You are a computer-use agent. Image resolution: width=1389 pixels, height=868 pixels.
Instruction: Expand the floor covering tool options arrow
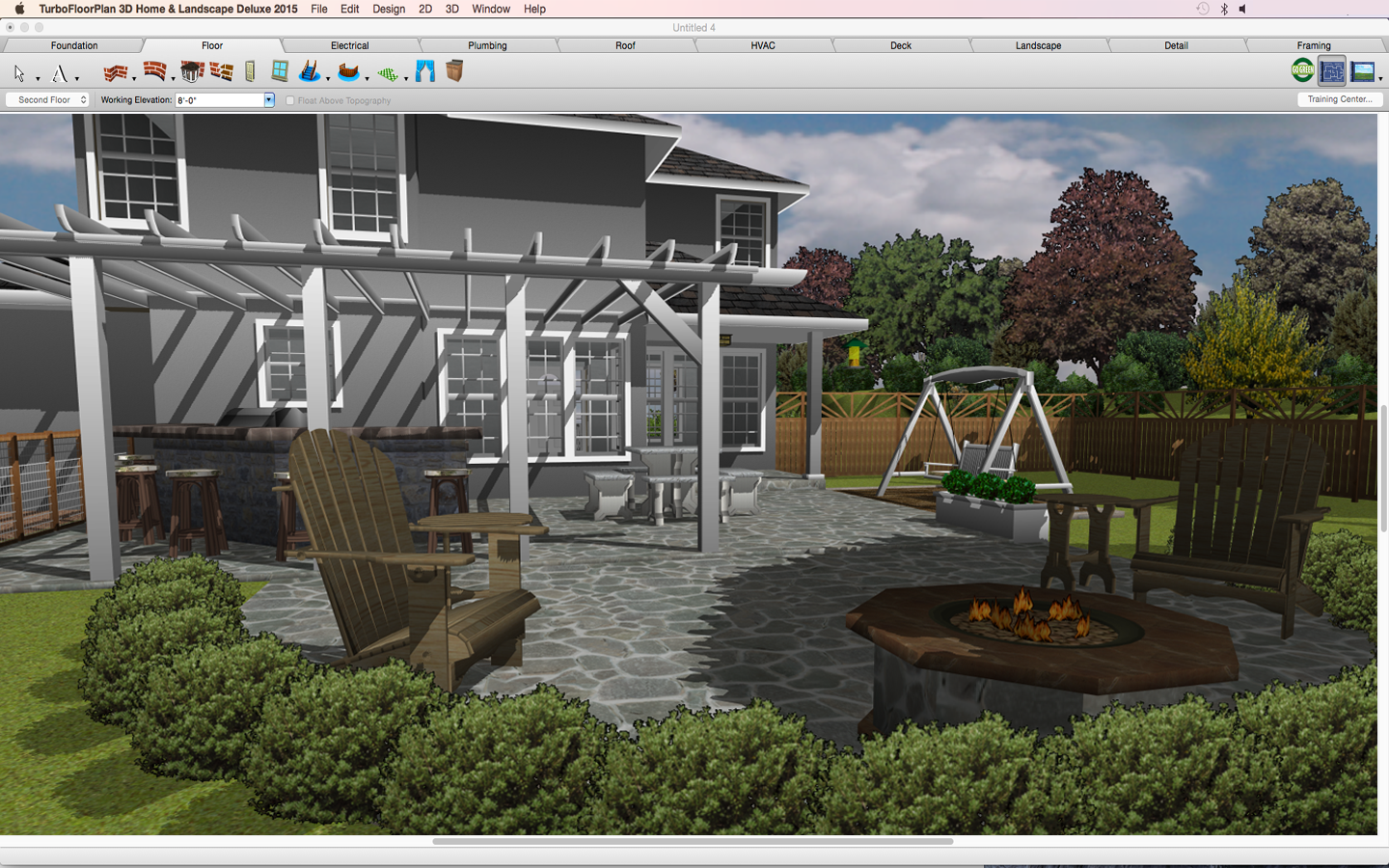pyautogui.click(x=405, y=79)
